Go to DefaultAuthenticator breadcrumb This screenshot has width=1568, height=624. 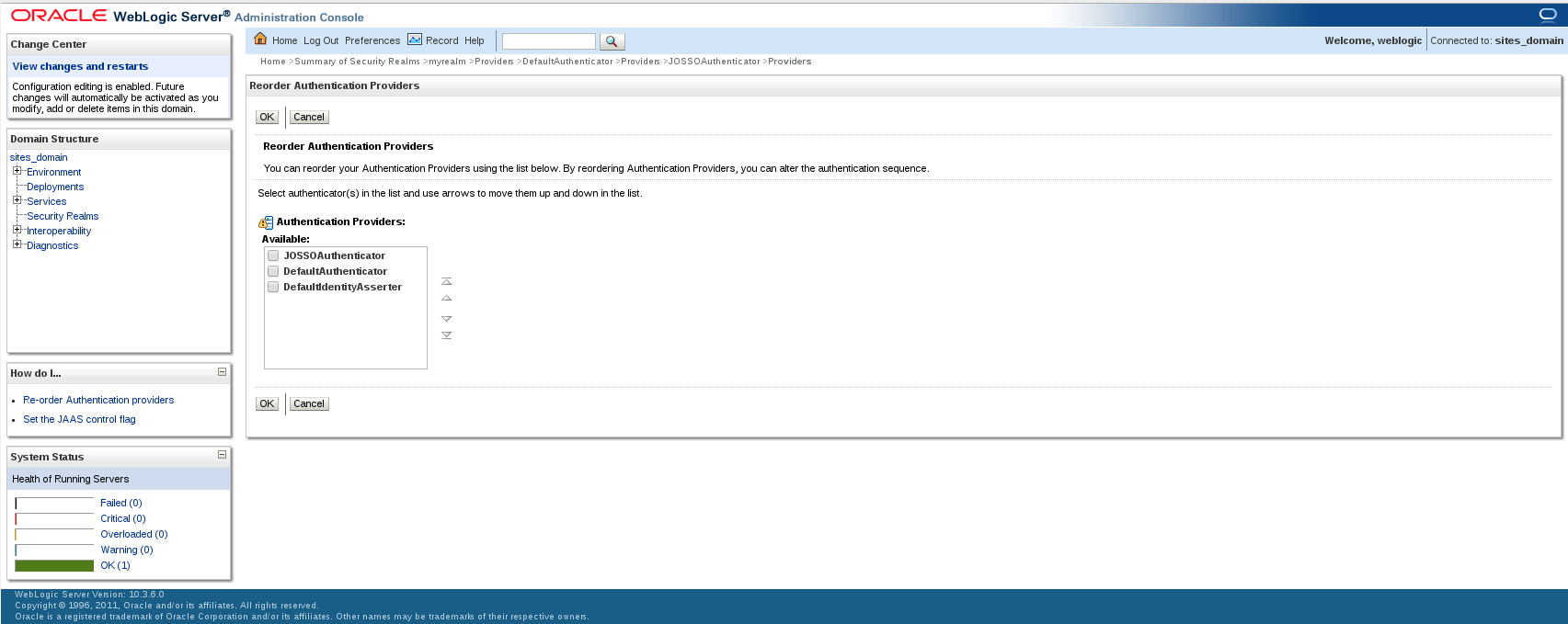(567, 62)
